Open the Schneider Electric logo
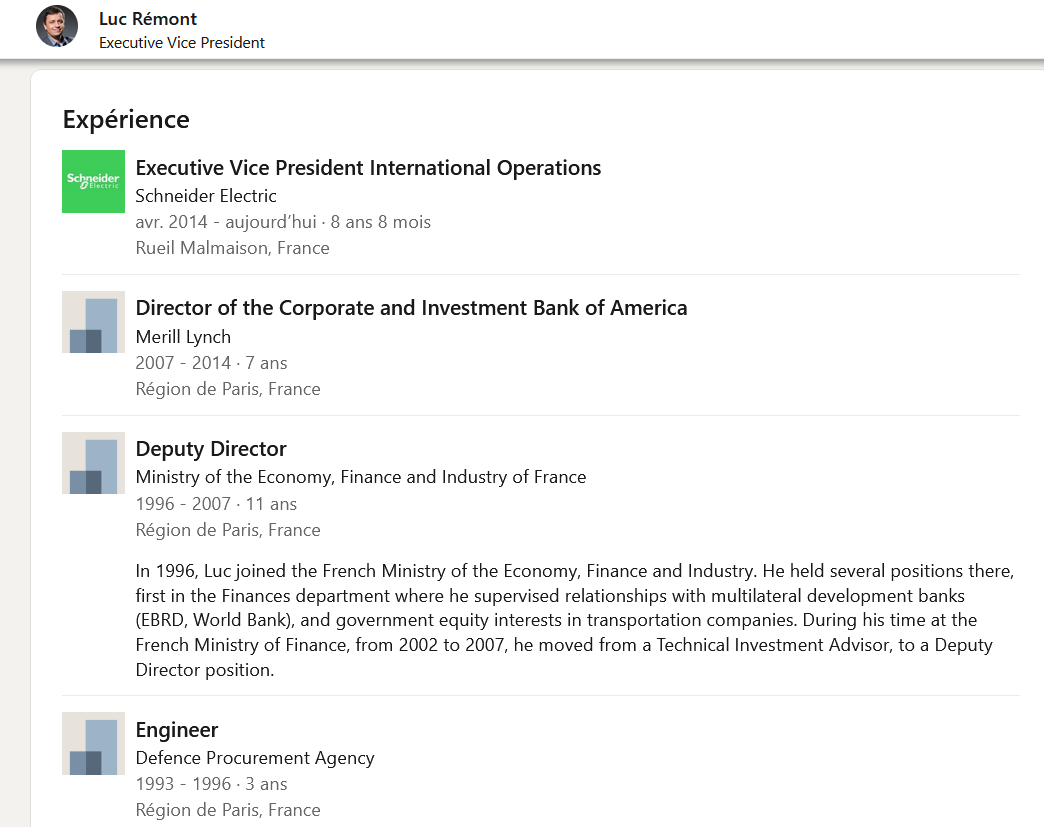Viewport: 1044px width, 827px height. 93,181
